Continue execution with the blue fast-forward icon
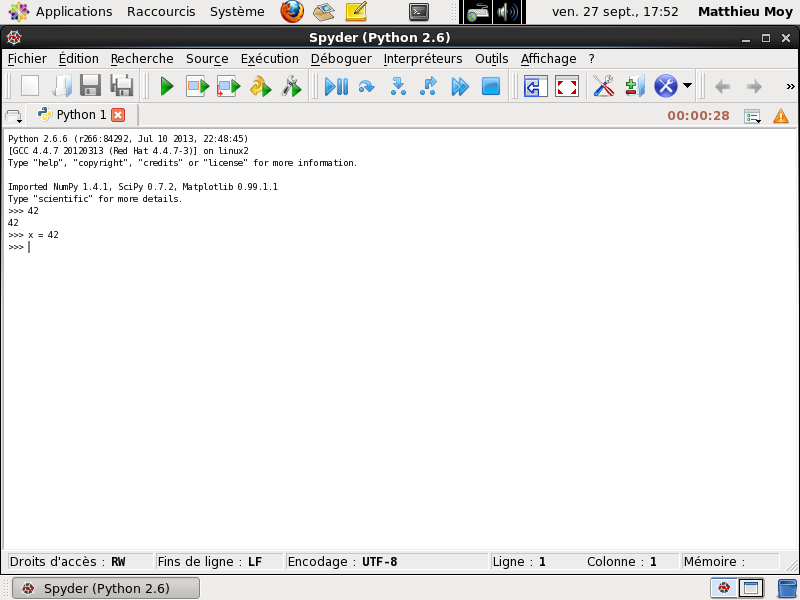The width and height of the screenshot is (800, 600). pos(460,86)
